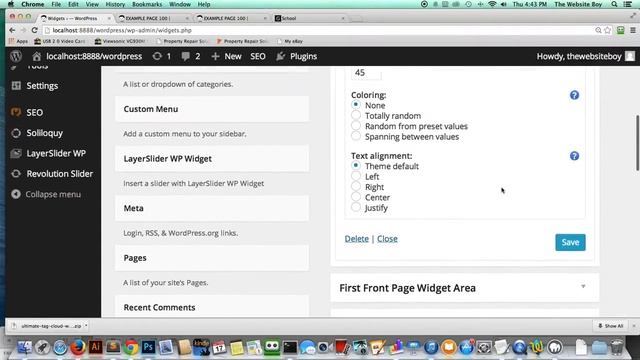Switch to second EXAMPLE PAGE 100 tab

231,18
